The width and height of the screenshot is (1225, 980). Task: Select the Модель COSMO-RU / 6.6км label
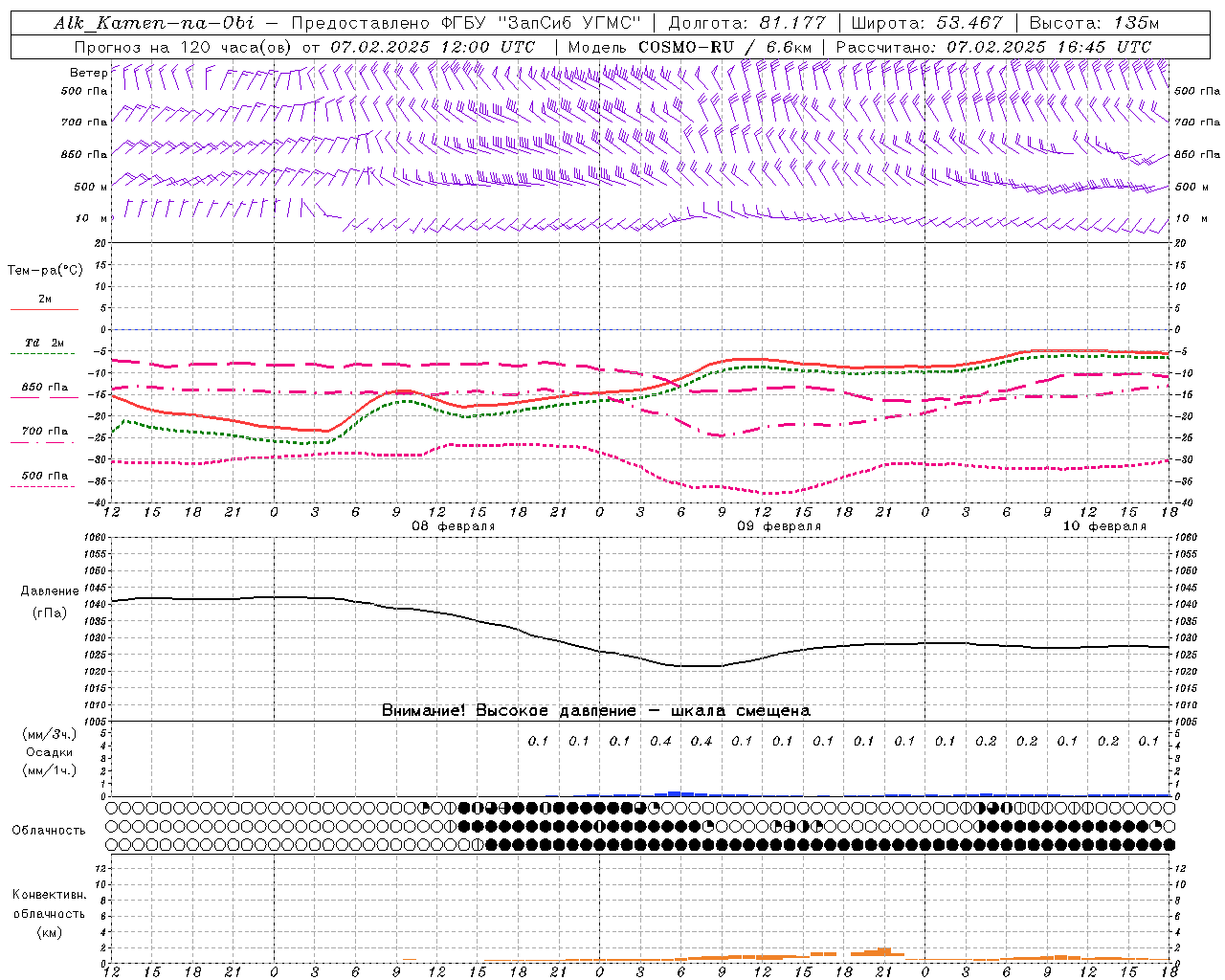pos(690,47)
